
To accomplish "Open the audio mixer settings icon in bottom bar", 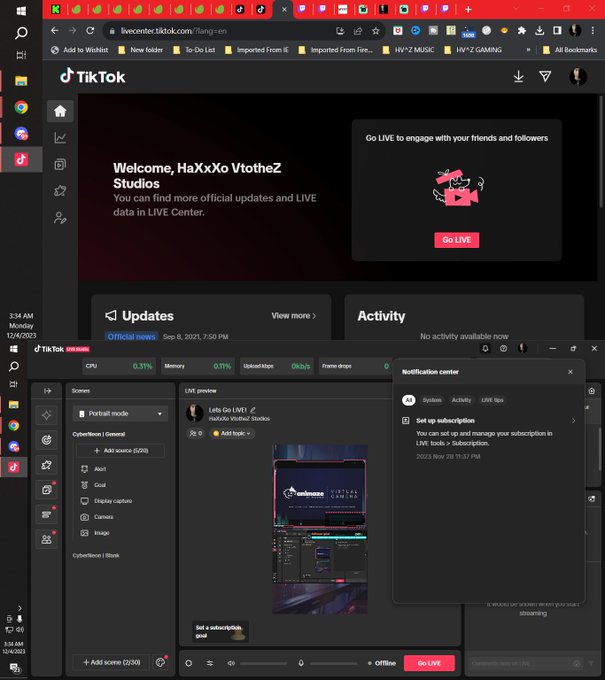I will pos(210,663).
